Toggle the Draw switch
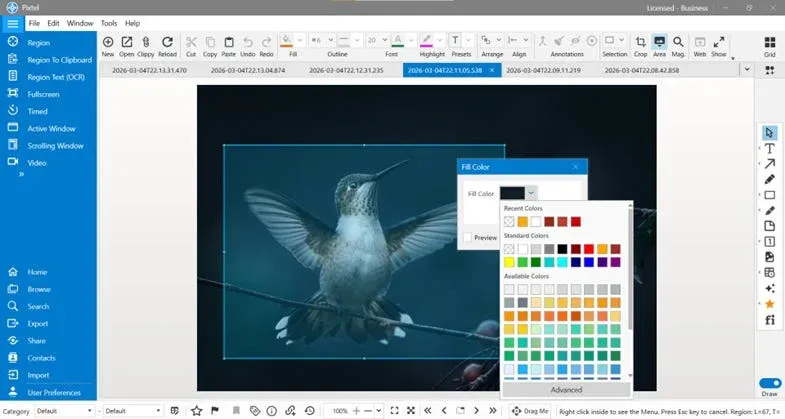 tap(770, 383)
